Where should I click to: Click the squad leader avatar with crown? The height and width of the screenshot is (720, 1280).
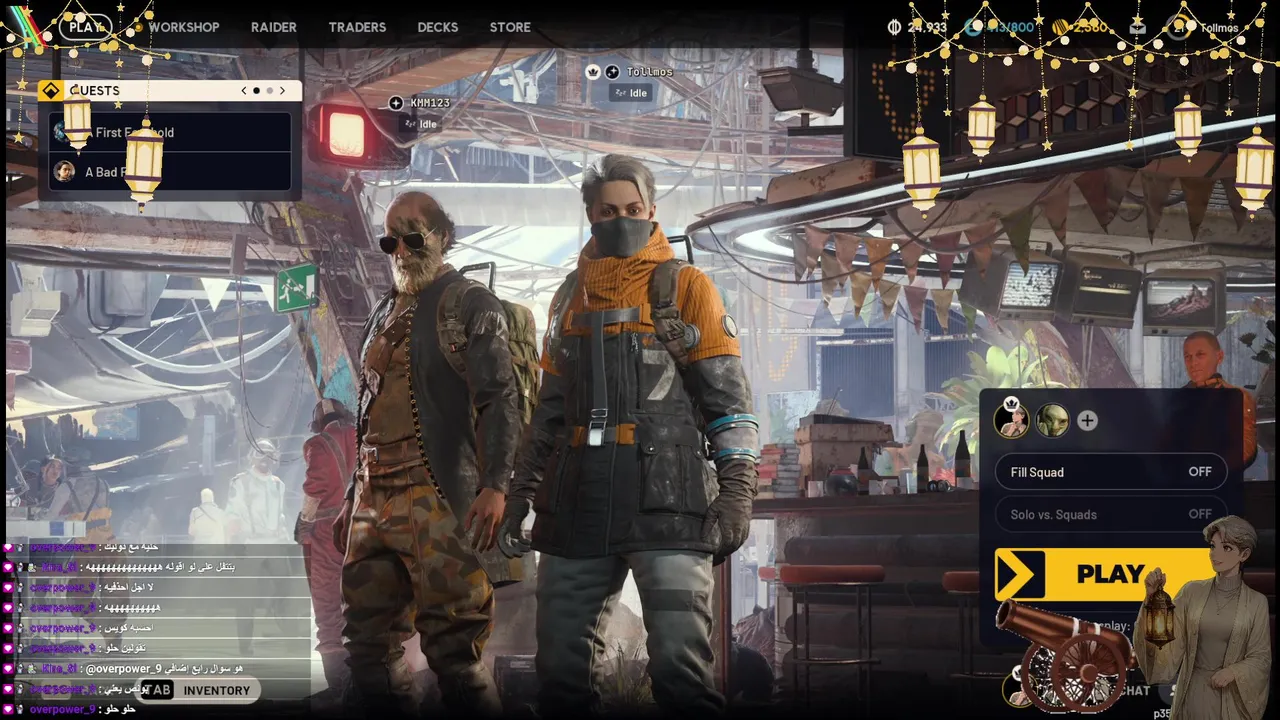(1012, 420)
